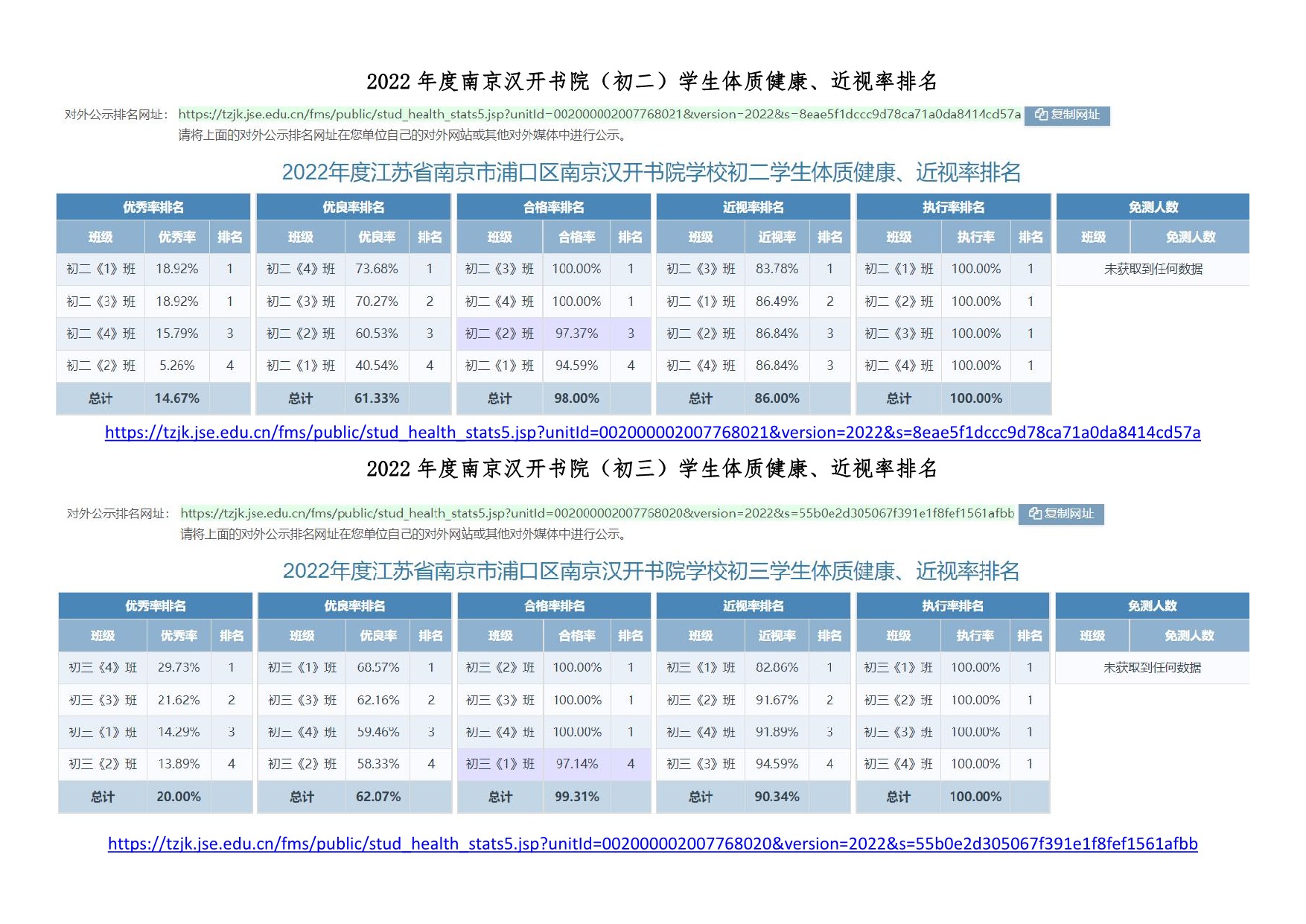The width and height of the screenshot is (1306, 924).
Task: Click the title 2022年度南京汉开书院(初三)学生体质健康、近视率排名
Action: coord(652,468)
